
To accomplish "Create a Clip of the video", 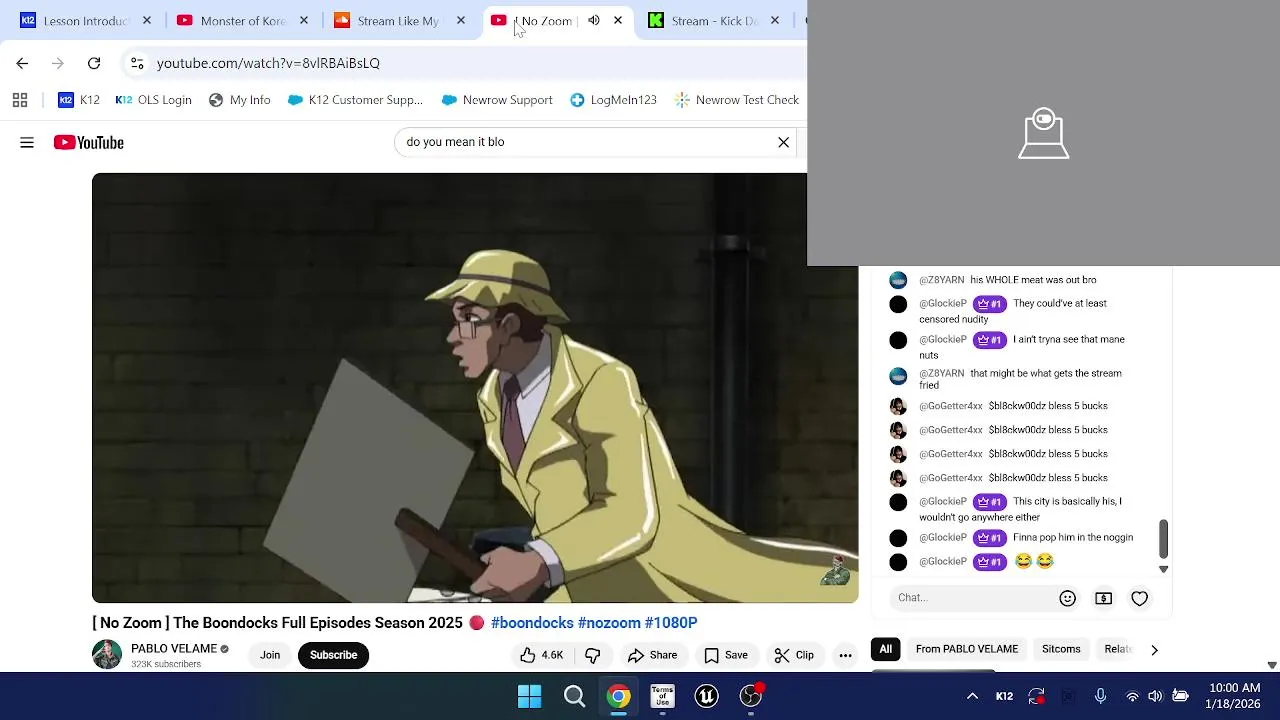I will click(794, 655).
